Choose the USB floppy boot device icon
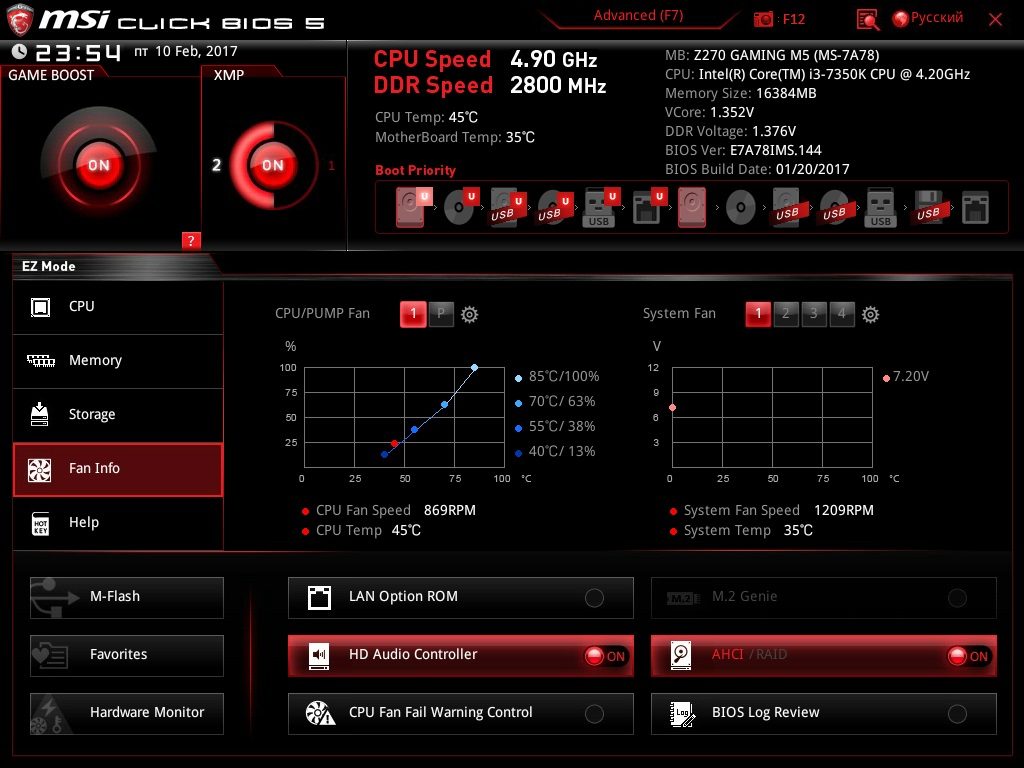Image resolution: width=1024 pixels, height=768 pixels. [x=928, y=207]
